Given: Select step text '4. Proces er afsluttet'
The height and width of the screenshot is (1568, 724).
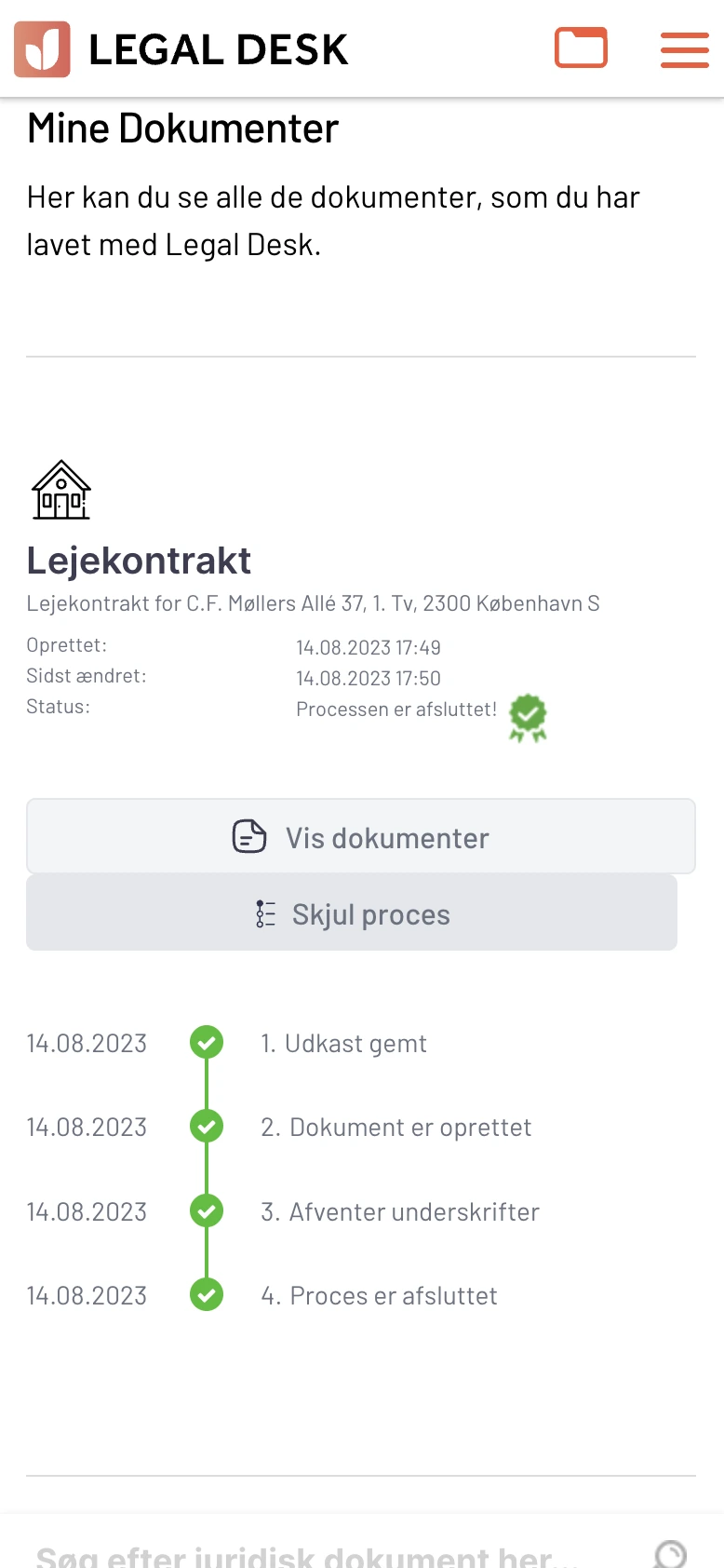Looking at the screenshot, I should 379,1295.
